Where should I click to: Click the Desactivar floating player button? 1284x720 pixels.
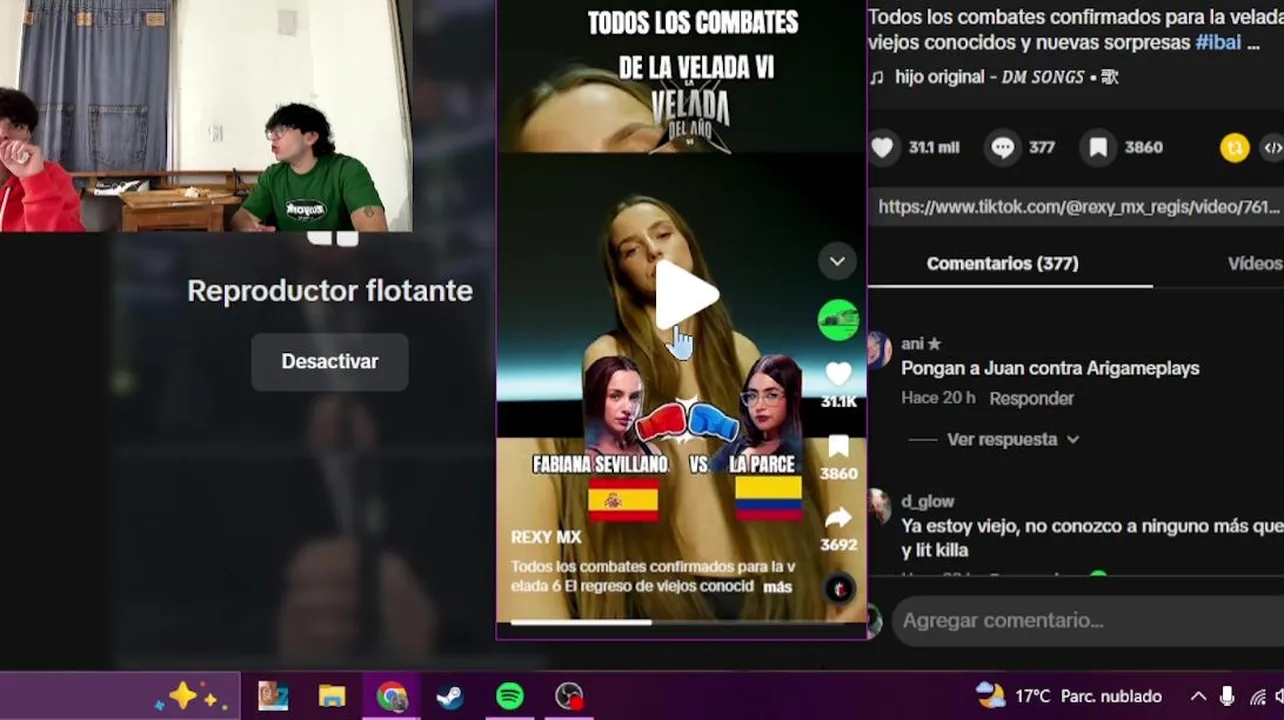(x=329, y=362)
